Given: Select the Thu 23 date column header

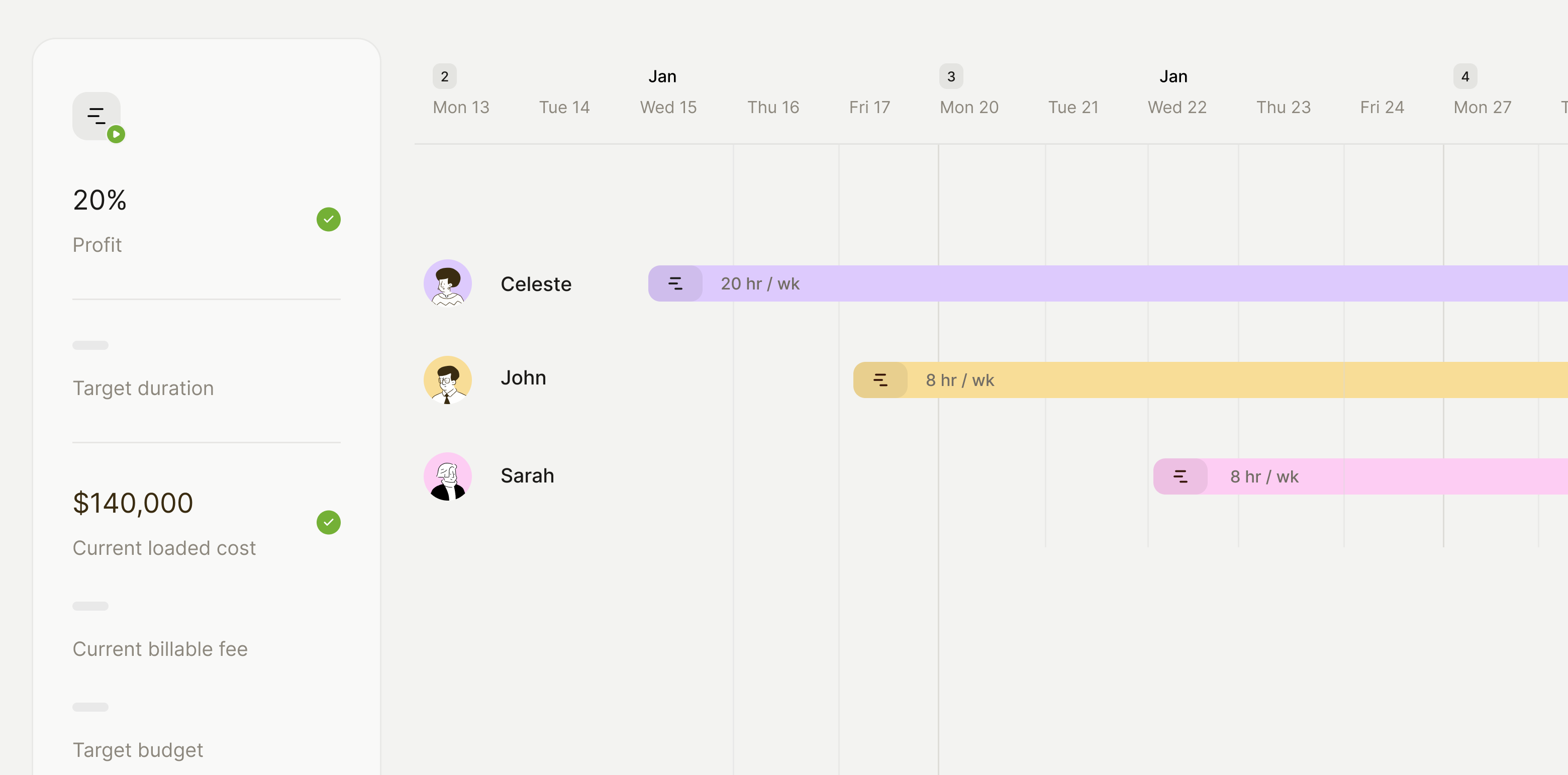Looking at the screenshot, I should pos(1283,108).
